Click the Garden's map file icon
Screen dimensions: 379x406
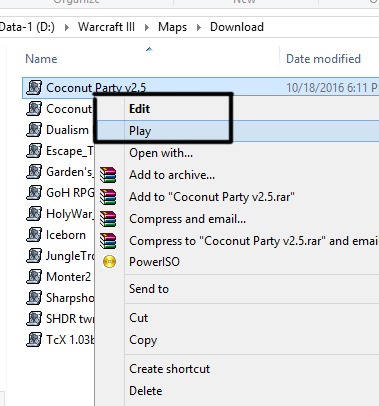34,172
